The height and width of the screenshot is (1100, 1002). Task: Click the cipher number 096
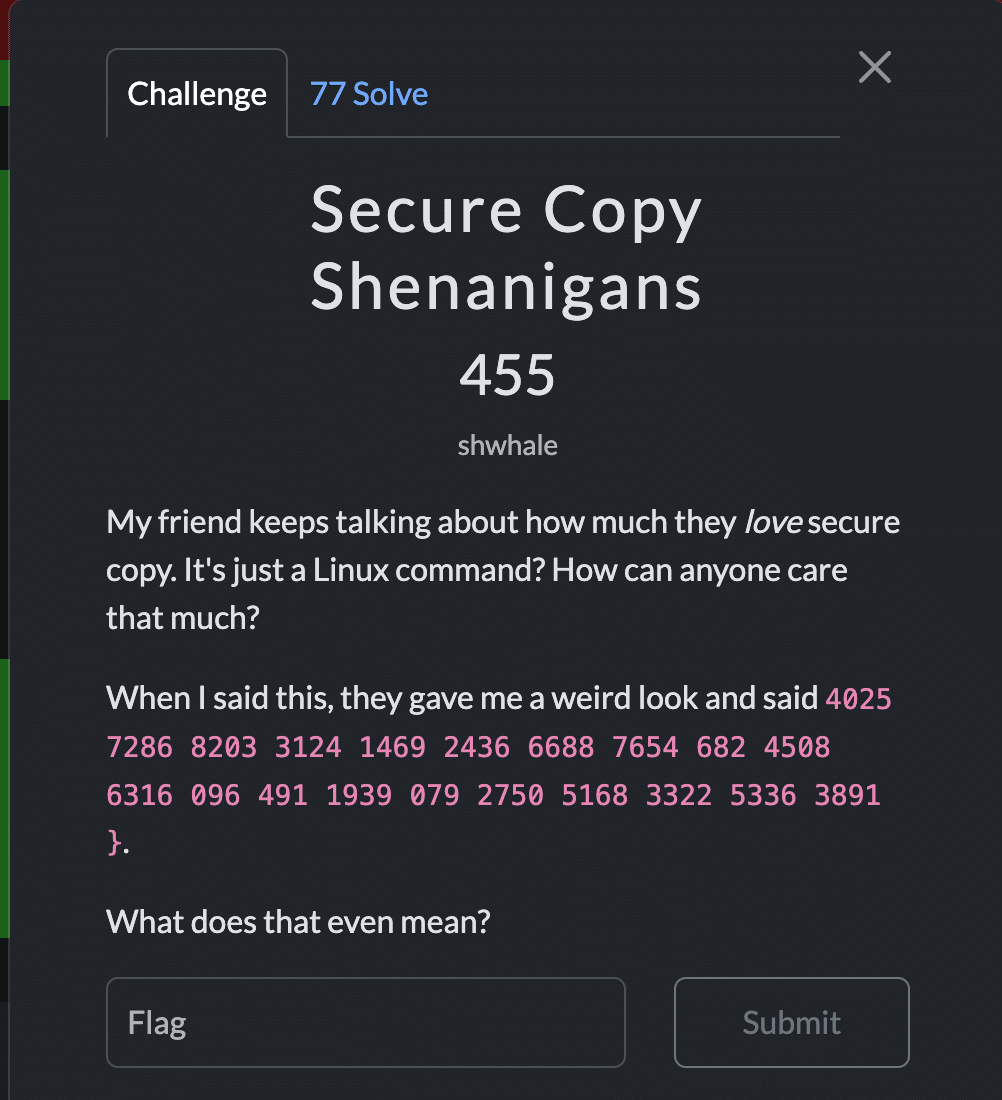[x=215, y=796]
